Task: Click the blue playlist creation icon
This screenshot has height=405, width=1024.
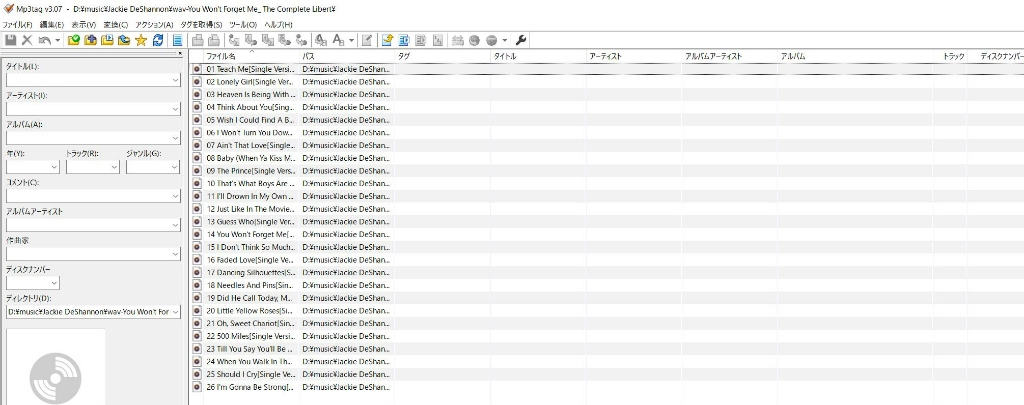Action: pos(404,40)
